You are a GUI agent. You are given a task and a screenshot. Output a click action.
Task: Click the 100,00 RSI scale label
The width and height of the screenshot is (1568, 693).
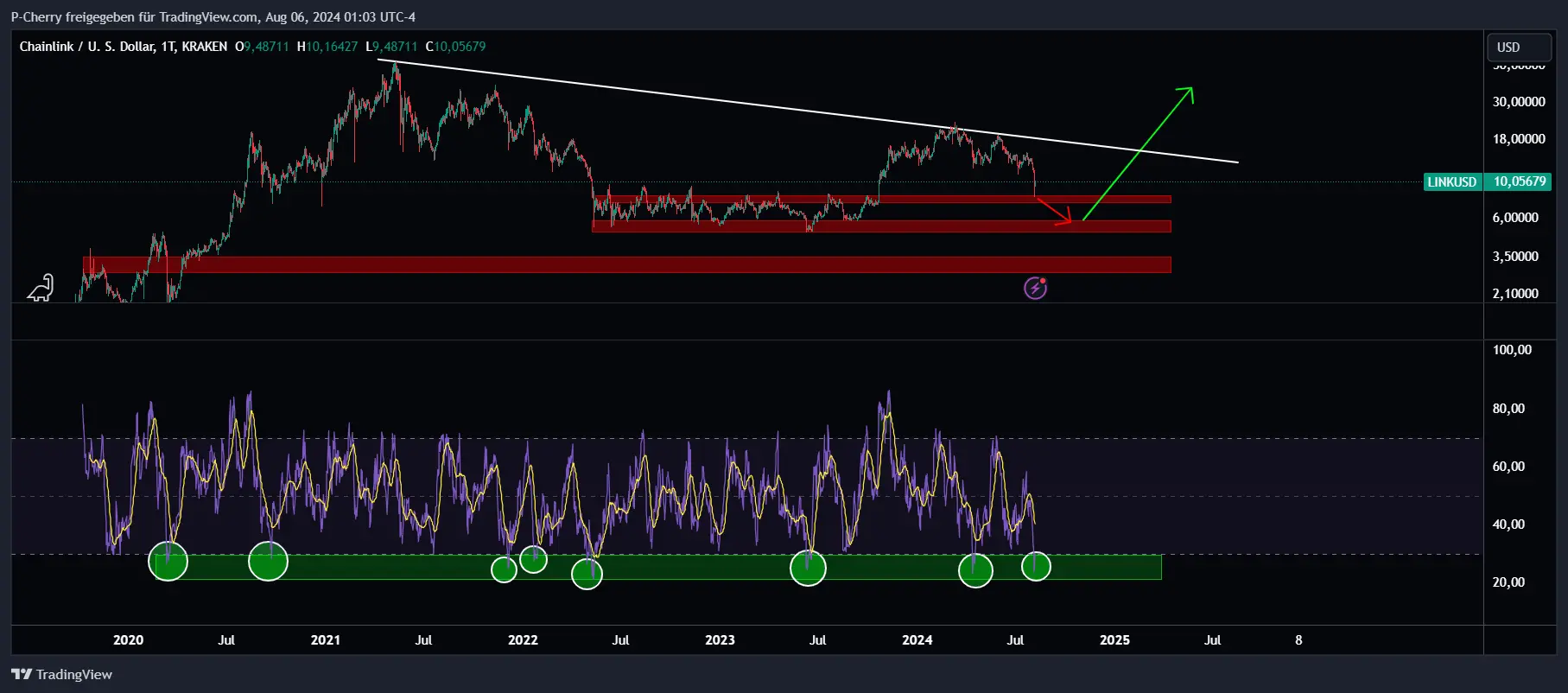click(x=1512, y=350)
